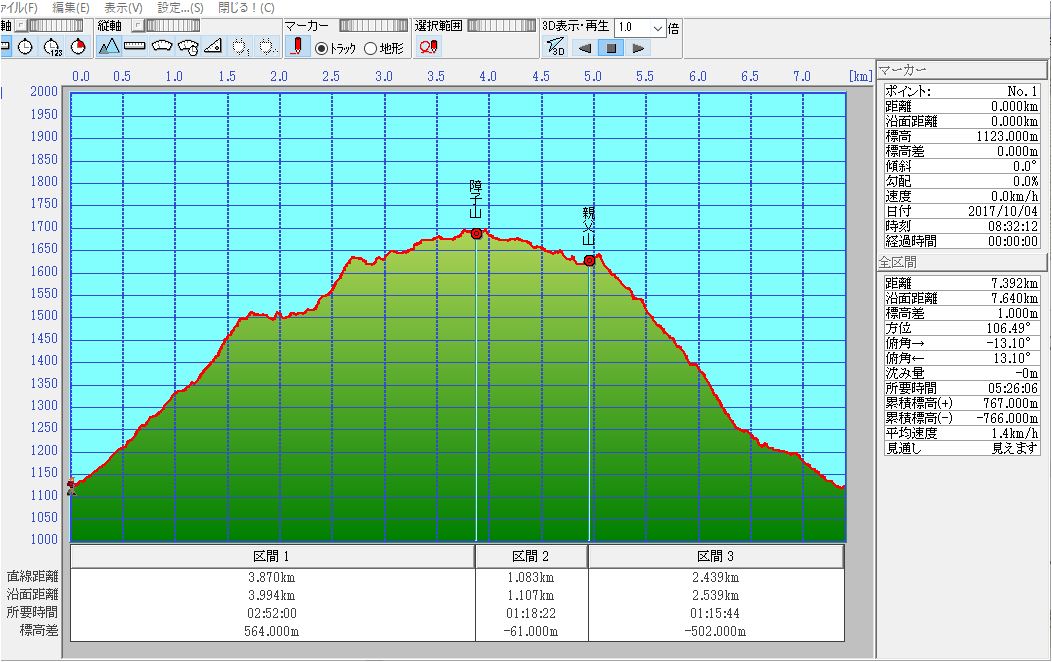Click the heart-rate icon with dots

[x=268, y=47]
